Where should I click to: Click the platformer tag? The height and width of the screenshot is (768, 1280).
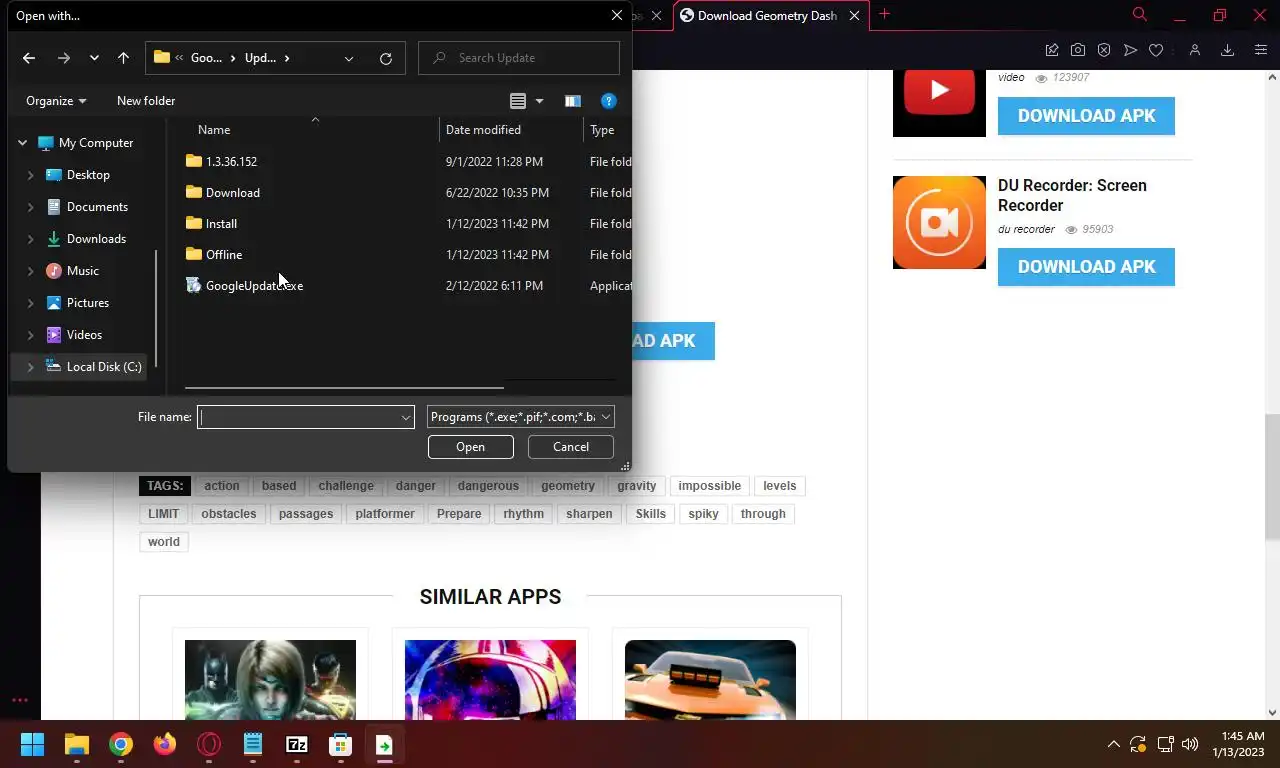[x=385, y=514]
